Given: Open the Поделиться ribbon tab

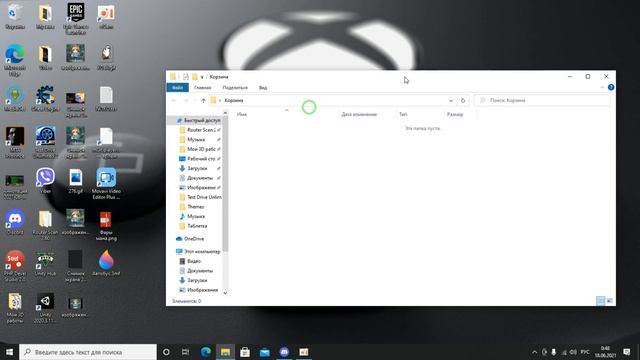Looking at the screenshot, I should pyautogui.click(x=235, y=87).
